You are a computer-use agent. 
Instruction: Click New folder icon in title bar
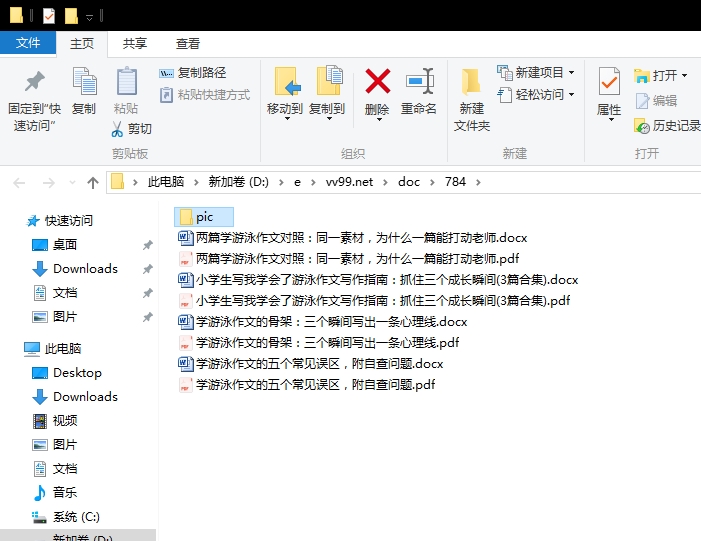pos(71,16)
